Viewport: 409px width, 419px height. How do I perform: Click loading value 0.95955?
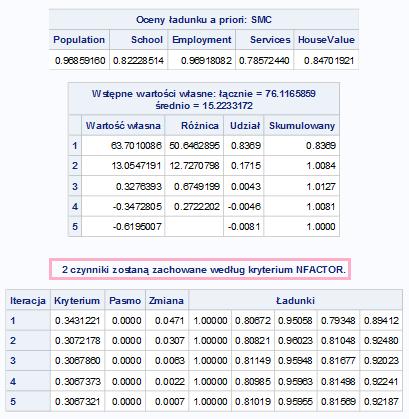point(296,402)
